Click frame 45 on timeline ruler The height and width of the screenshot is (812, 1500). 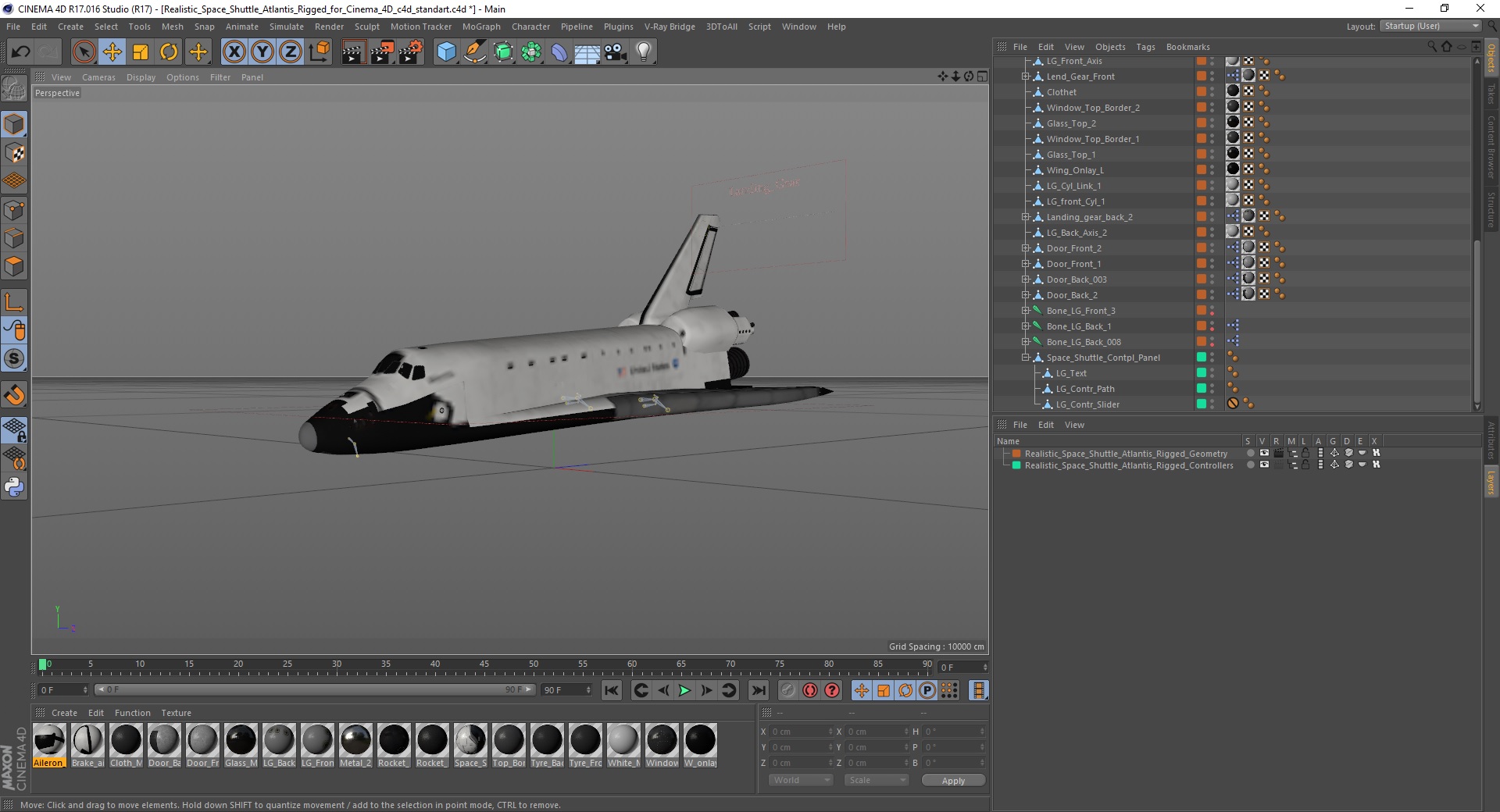pyautogui.click(x=484, y=664)
